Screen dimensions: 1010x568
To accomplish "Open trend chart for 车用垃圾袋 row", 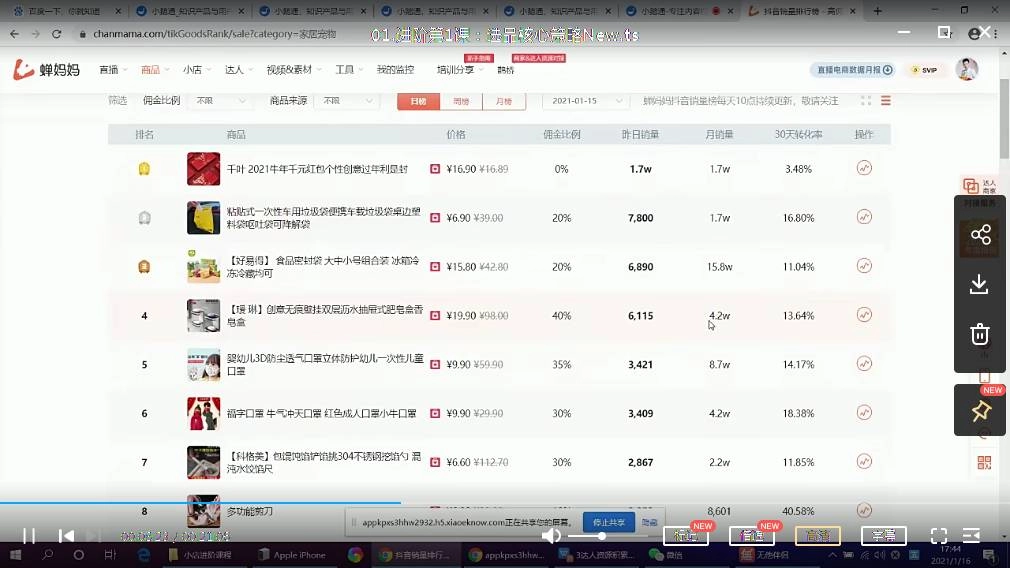I will pyautogui.click(x=864, y=217).
